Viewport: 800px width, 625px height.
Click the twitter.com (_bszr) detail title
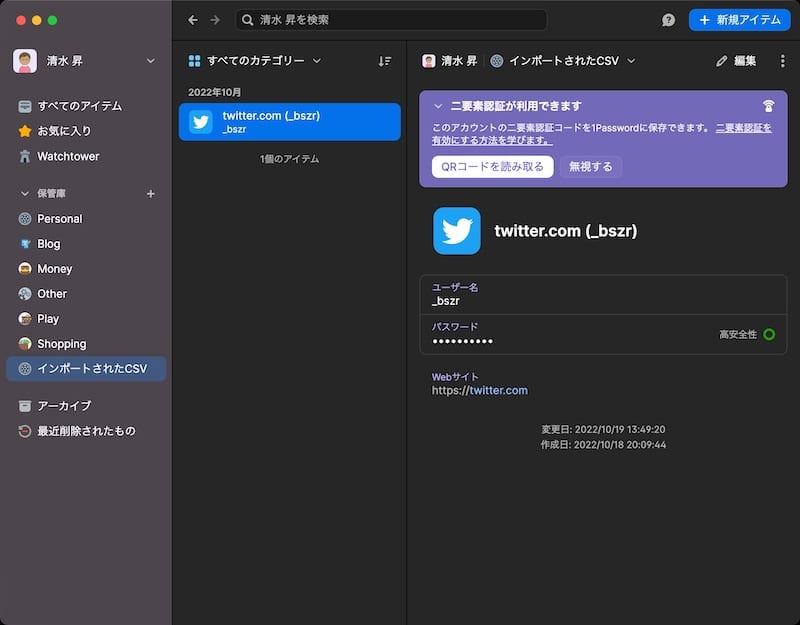tap(566, 231)
